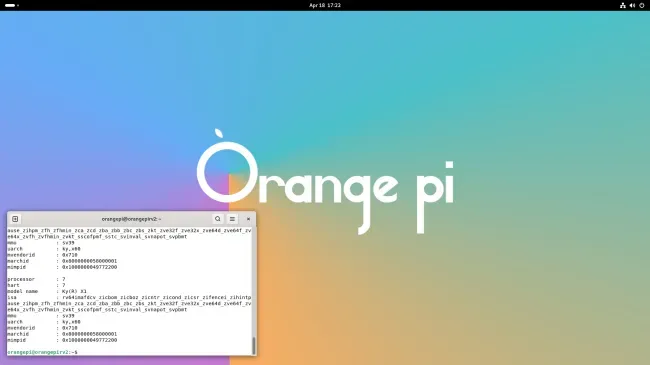
Task: Click the orangepi@orangepirv2 shell prompt
Action: pos(42,352)
